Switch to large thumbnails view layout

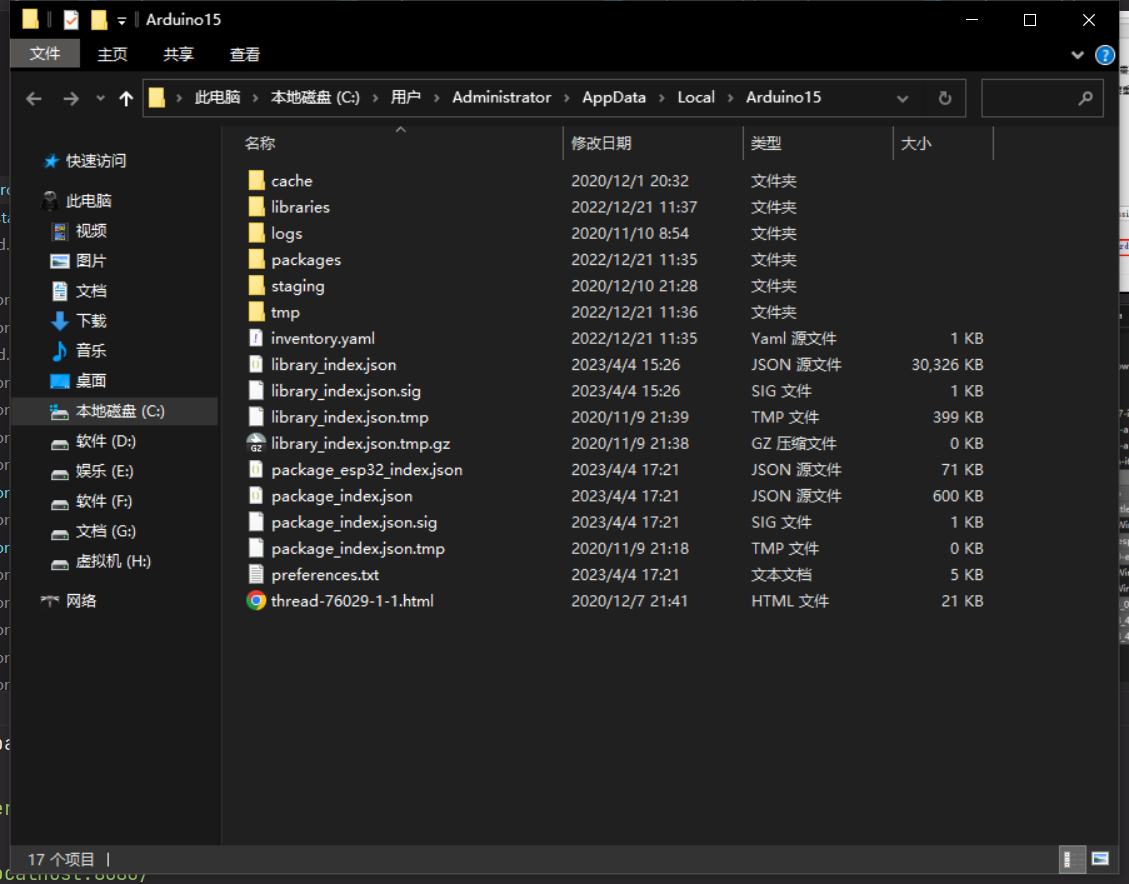point(1100,858)
